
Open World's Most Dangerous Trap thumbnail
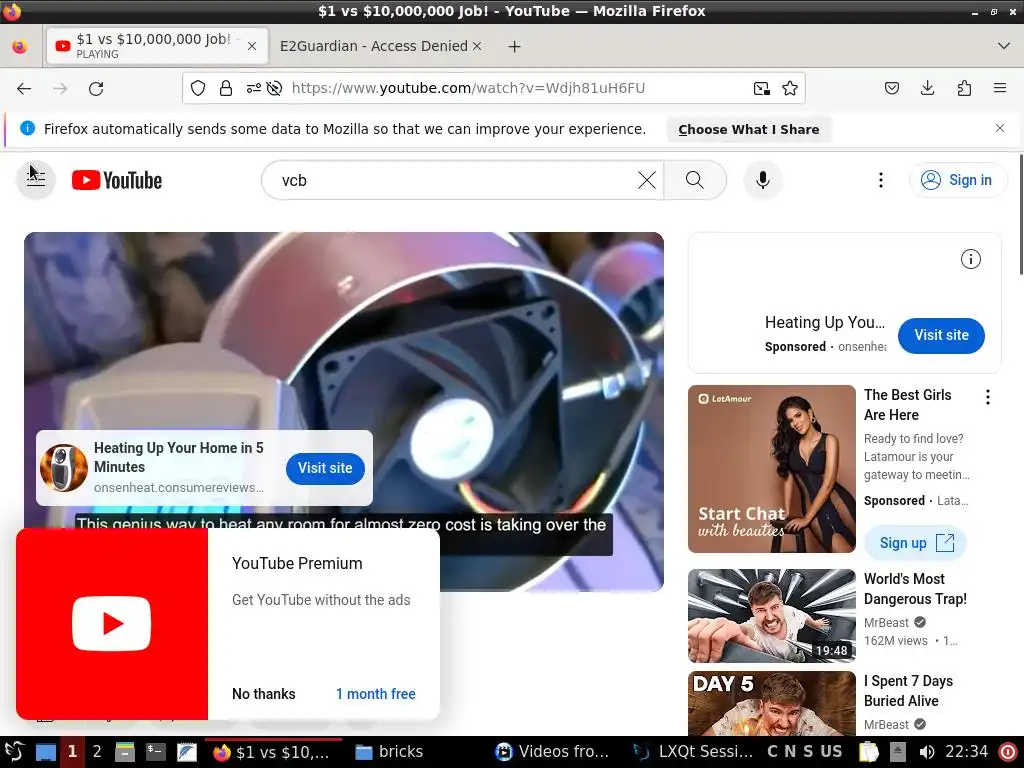pos(771,616)
